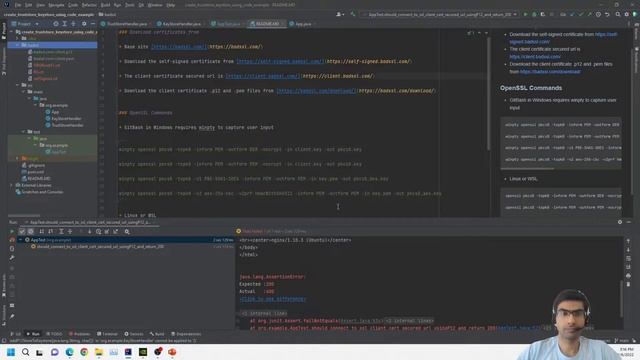The width and height of the screenshot is (640, 360).
Task: Open client.badssl.com link in Markdown preview
Action: pyautogui.click(x=535, y=57)
